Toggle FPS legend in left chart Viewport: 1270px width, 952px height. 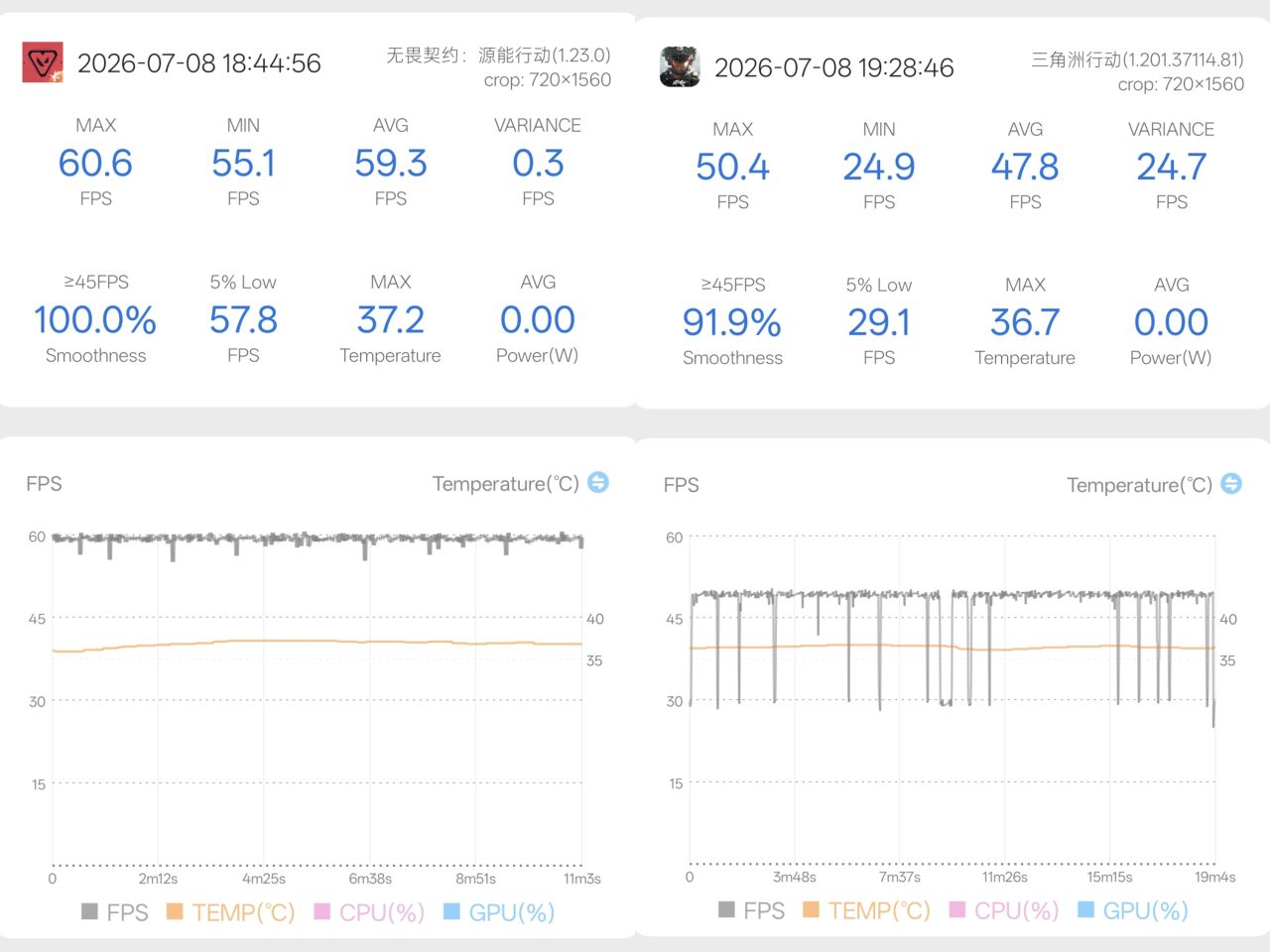(x=115, y=912)
